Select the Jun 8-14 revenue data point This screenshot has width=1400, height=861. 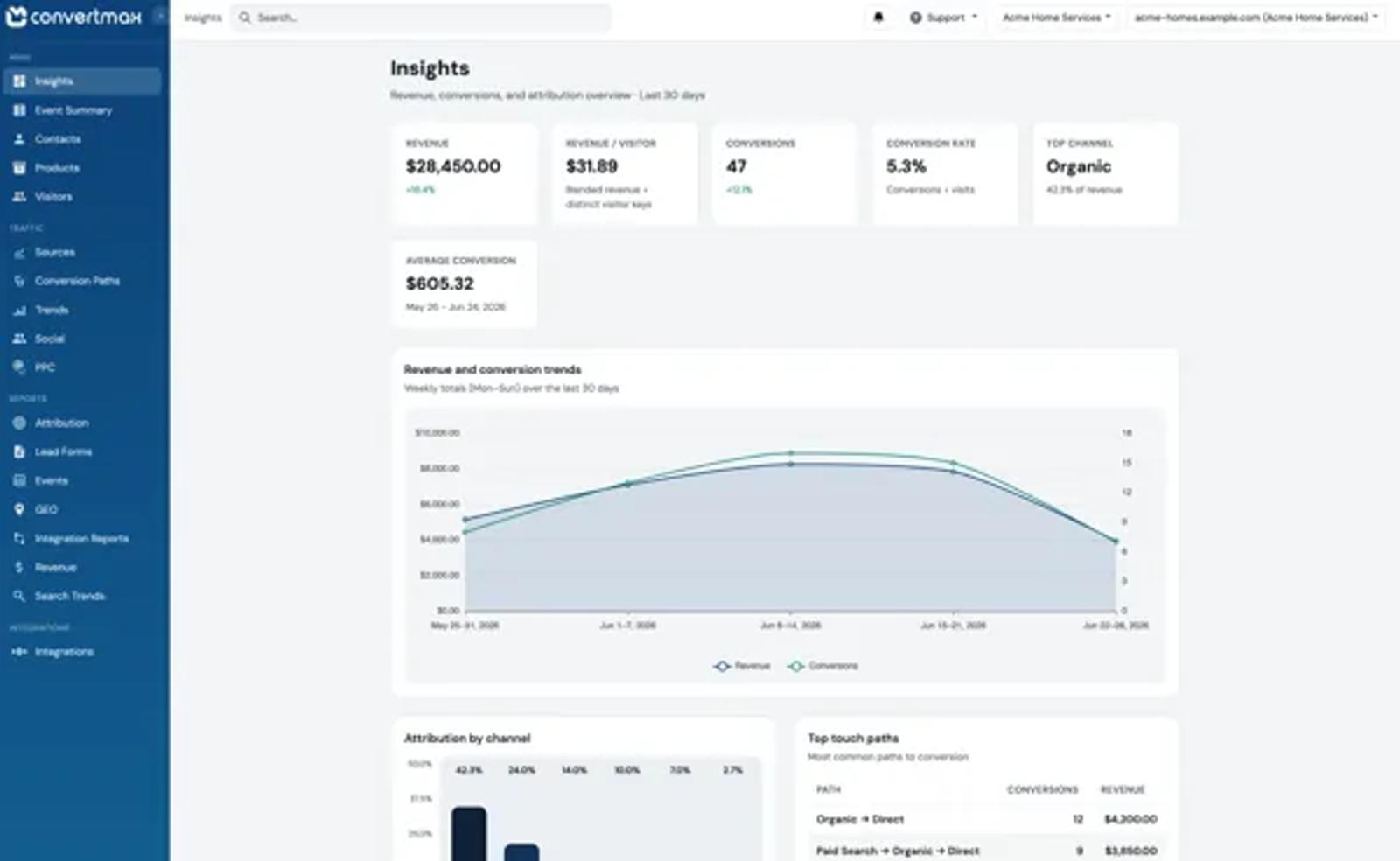[x=791, y=464]
